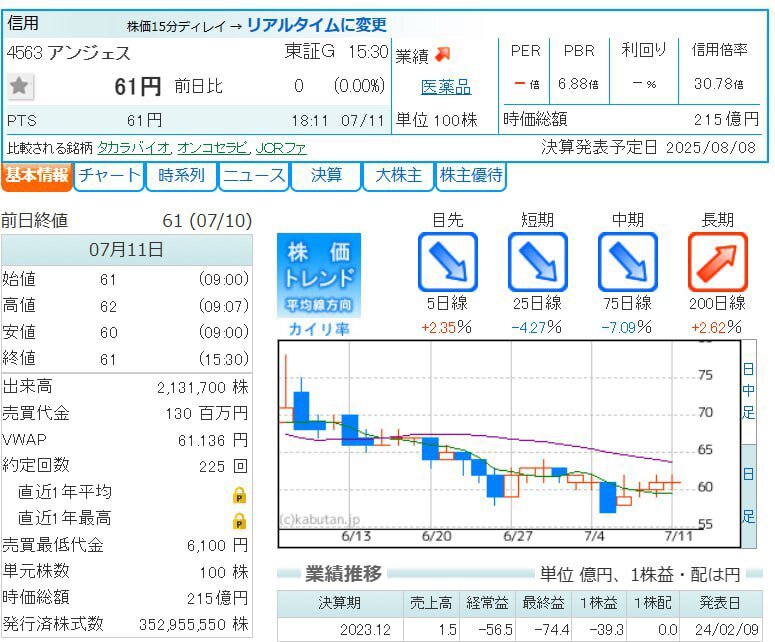Screen dimensions: 775x642
Task: Click the 中期 75日線 down-arrow trend icon
Action: [x=627, y=262]
